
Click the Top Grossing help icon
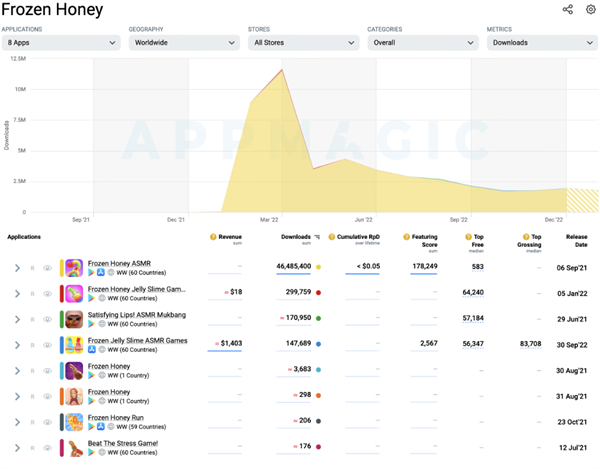pyautogui.click(x=526, y=237)
